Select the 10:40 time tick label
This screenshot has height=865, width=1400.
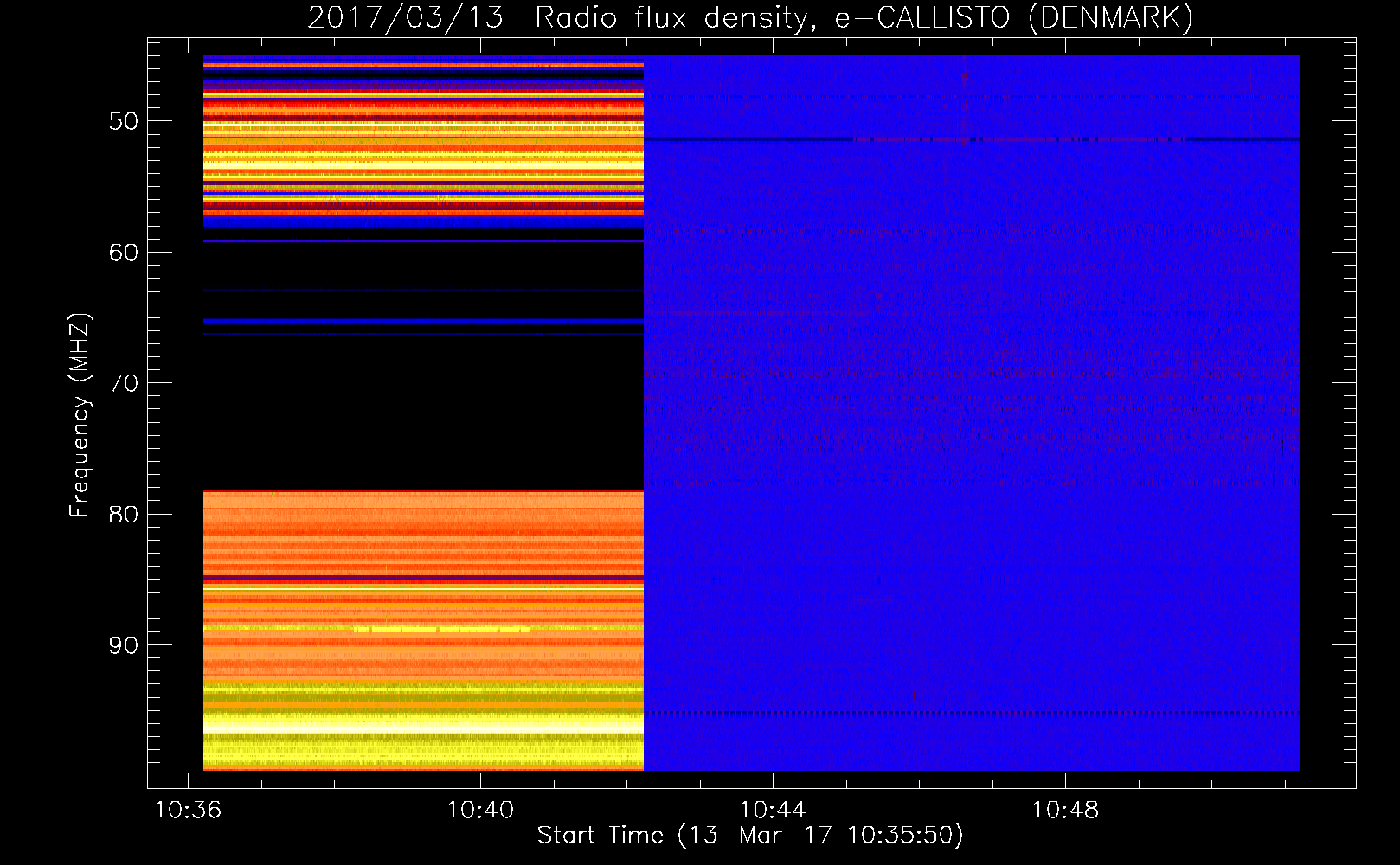[480, 811]
